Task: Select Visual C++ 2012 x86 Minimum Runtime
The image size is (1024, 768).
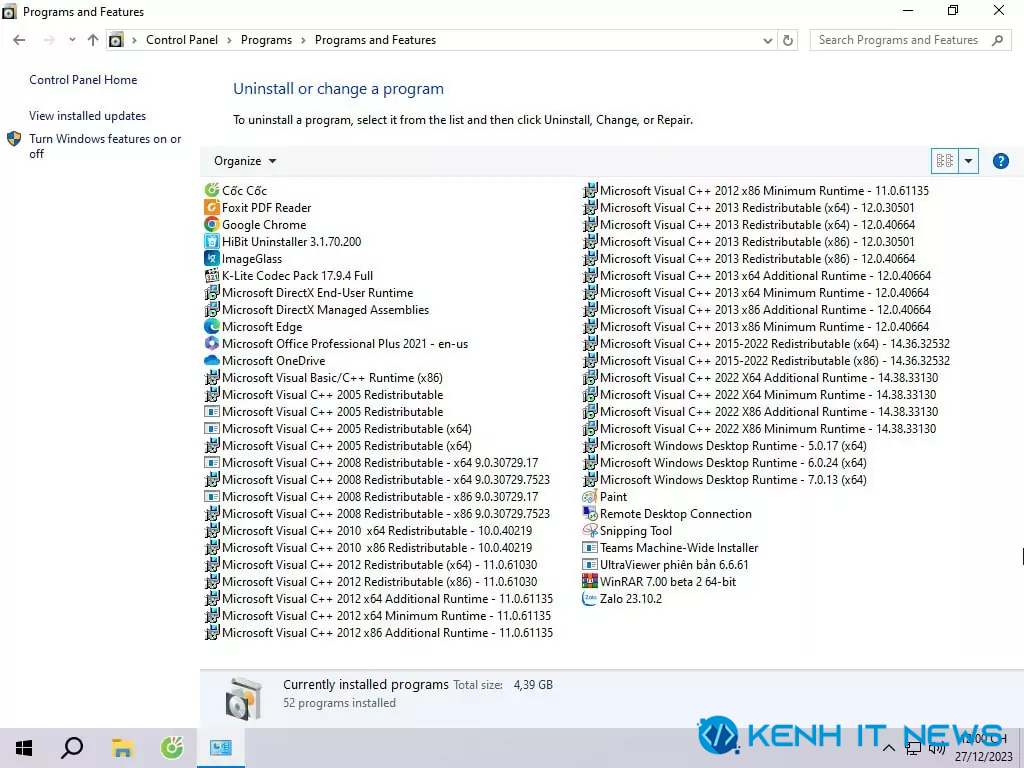Action: click(756, 191)
